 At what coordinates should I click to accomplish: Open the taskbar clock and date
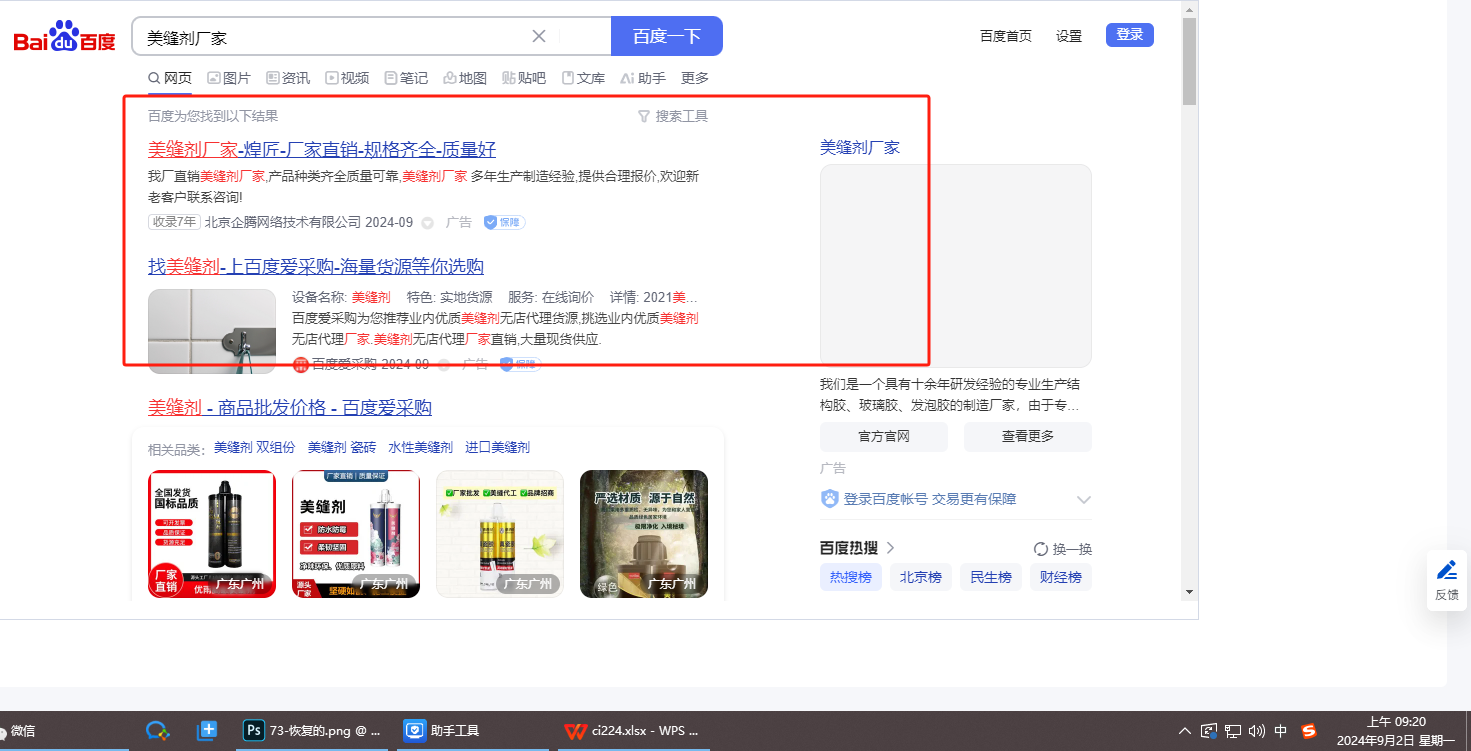click(1395, 731)
